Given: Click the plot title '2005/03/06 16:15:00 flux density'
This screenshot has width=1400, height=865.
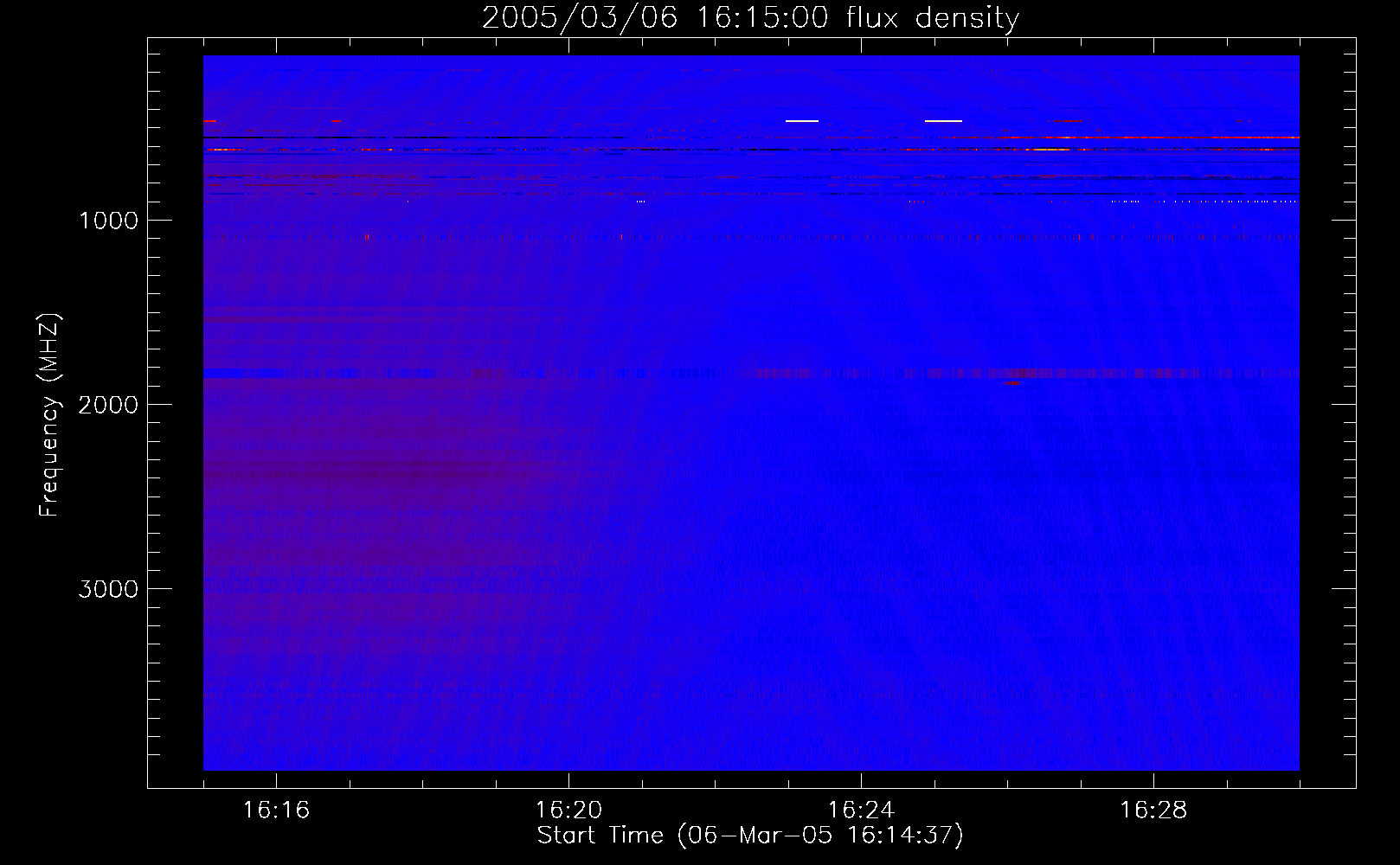Looking at the screenshot, I should click(x=750, y=18).
